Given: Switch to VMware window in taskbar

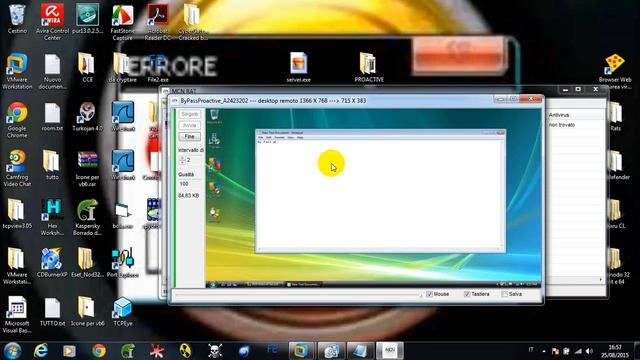Looking at the screenshot, I should pos(301,351).
